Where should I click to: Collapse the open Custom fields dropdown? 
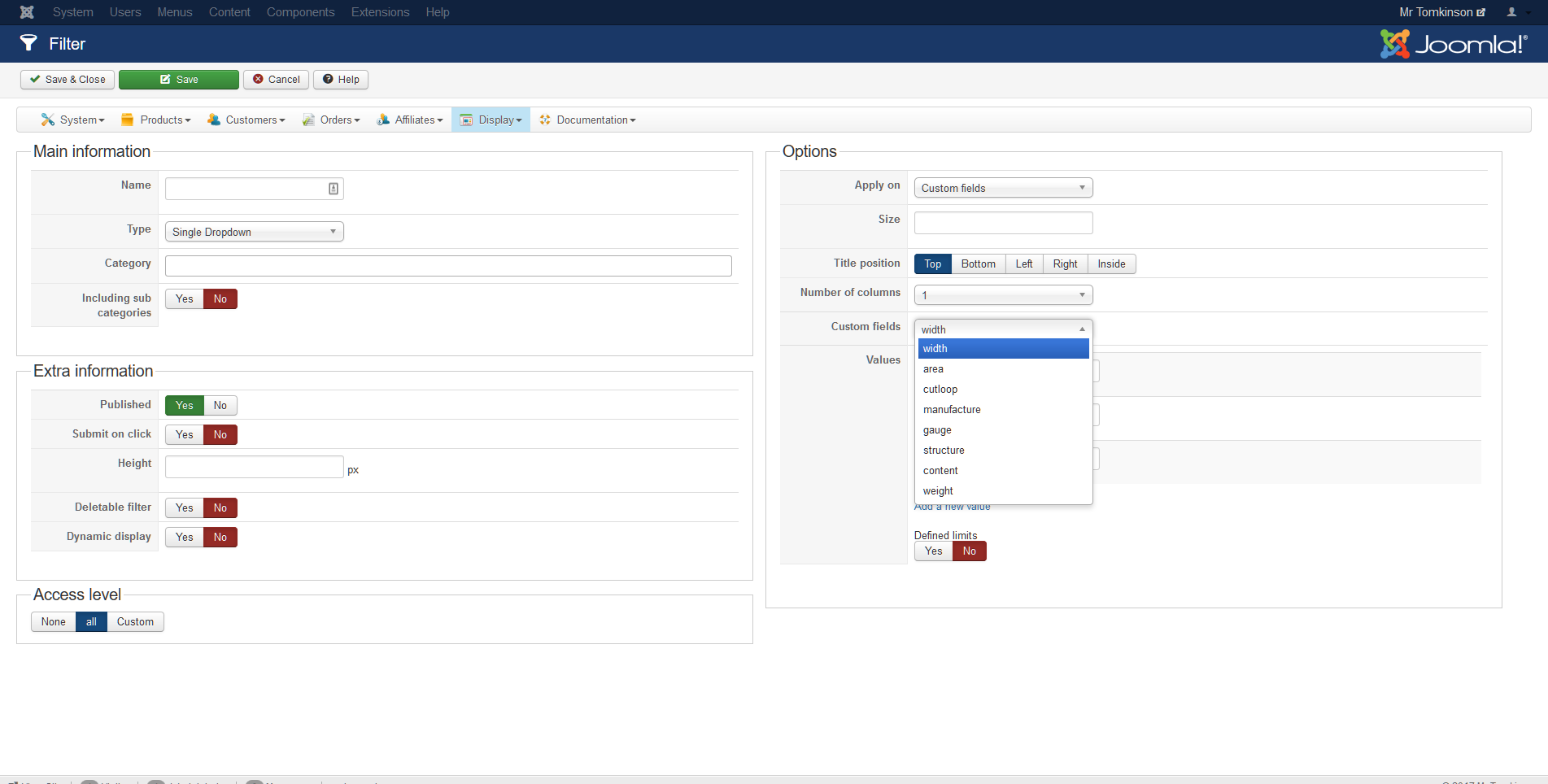click(1004, 329)
